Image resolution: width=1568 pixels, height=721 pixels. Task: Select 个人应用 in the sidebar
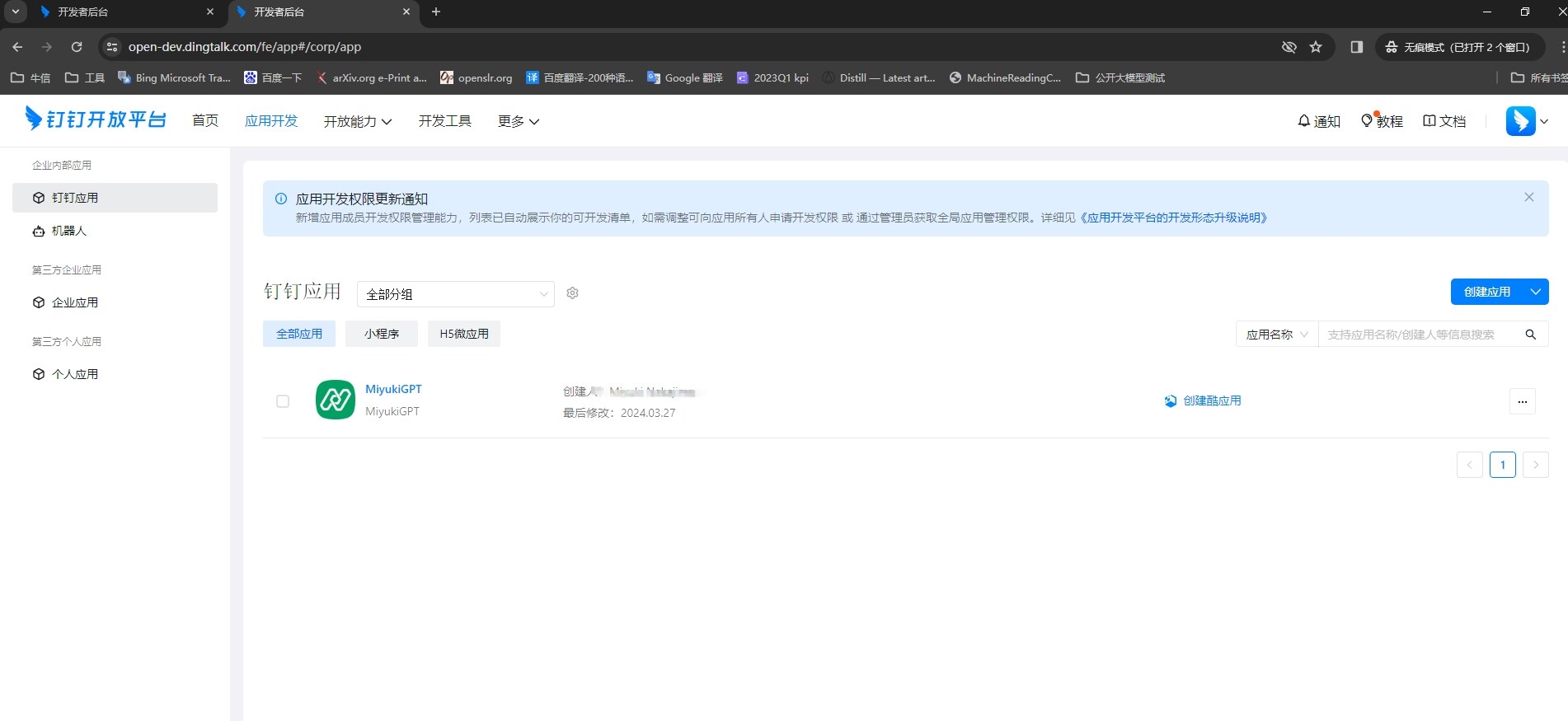click(115, 374)
